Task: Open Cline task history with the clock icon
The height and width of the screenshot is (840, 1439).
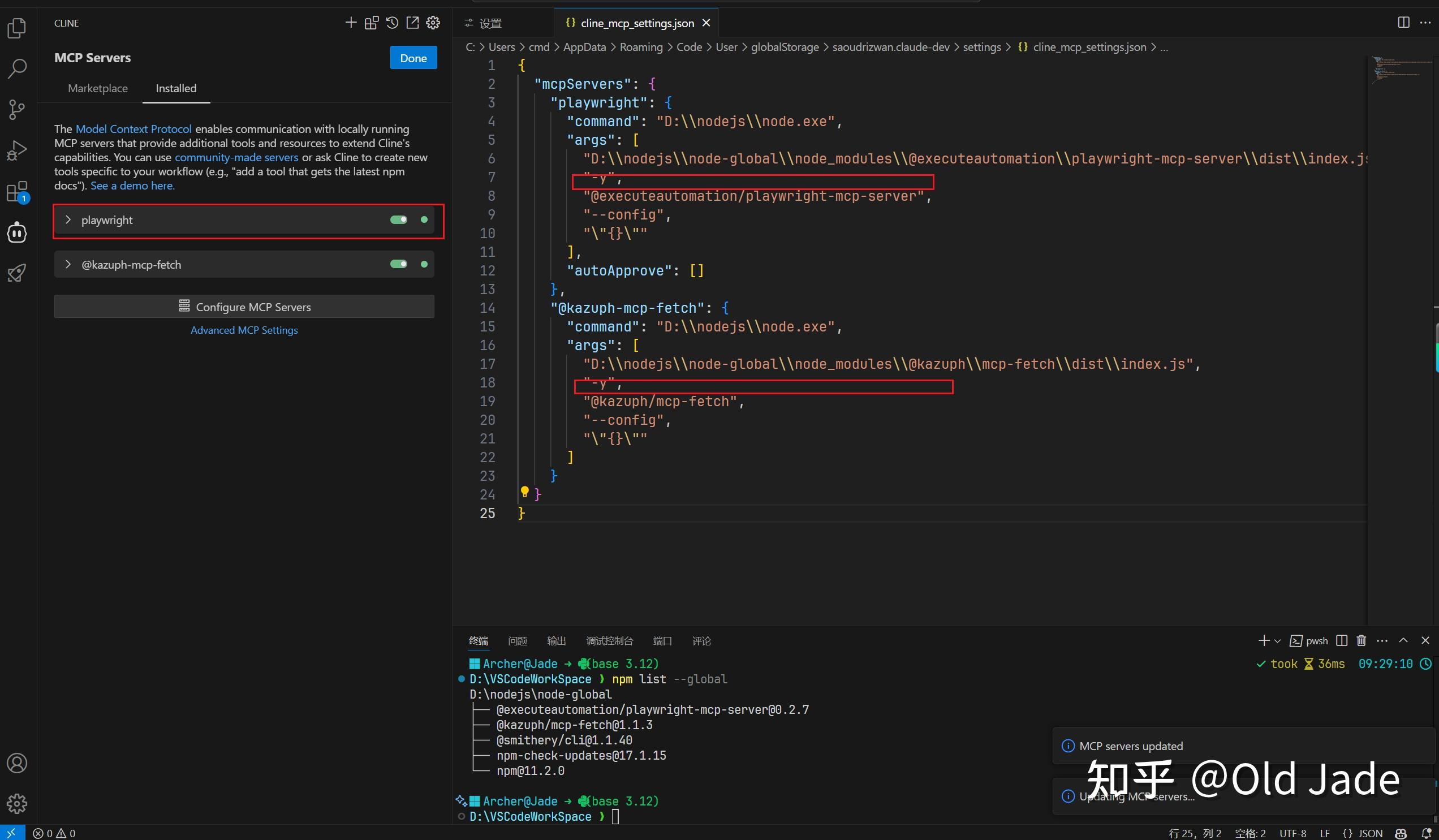Action: pos(392,23)
